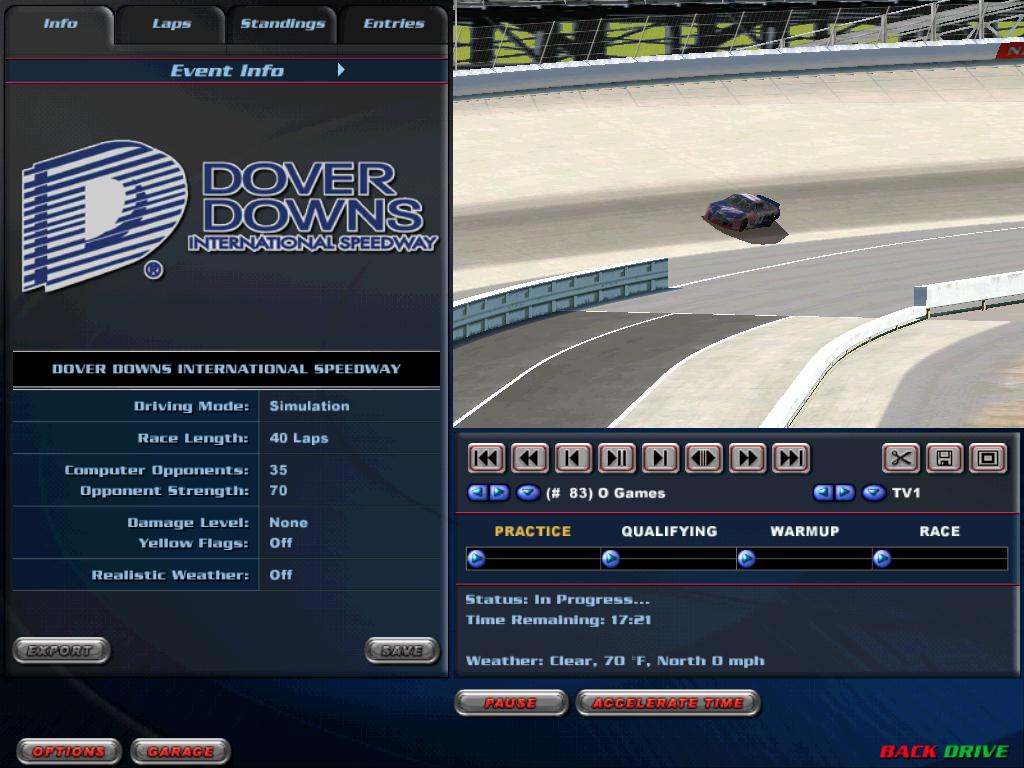Click the '40 Laps' race length value
1024x768 pixels.
[299, 438]
